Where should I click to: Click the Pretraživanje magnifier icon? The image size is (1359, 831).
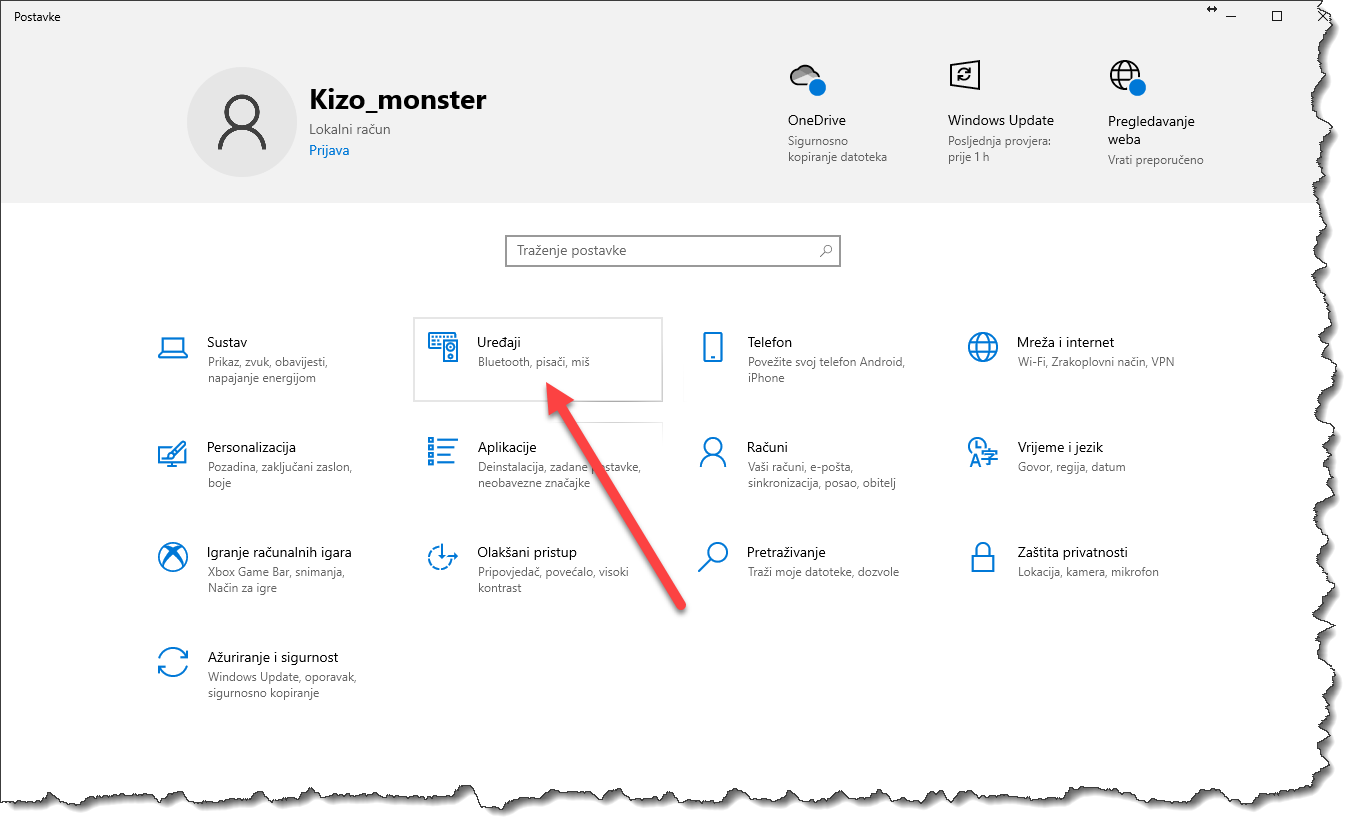[712, 557]
